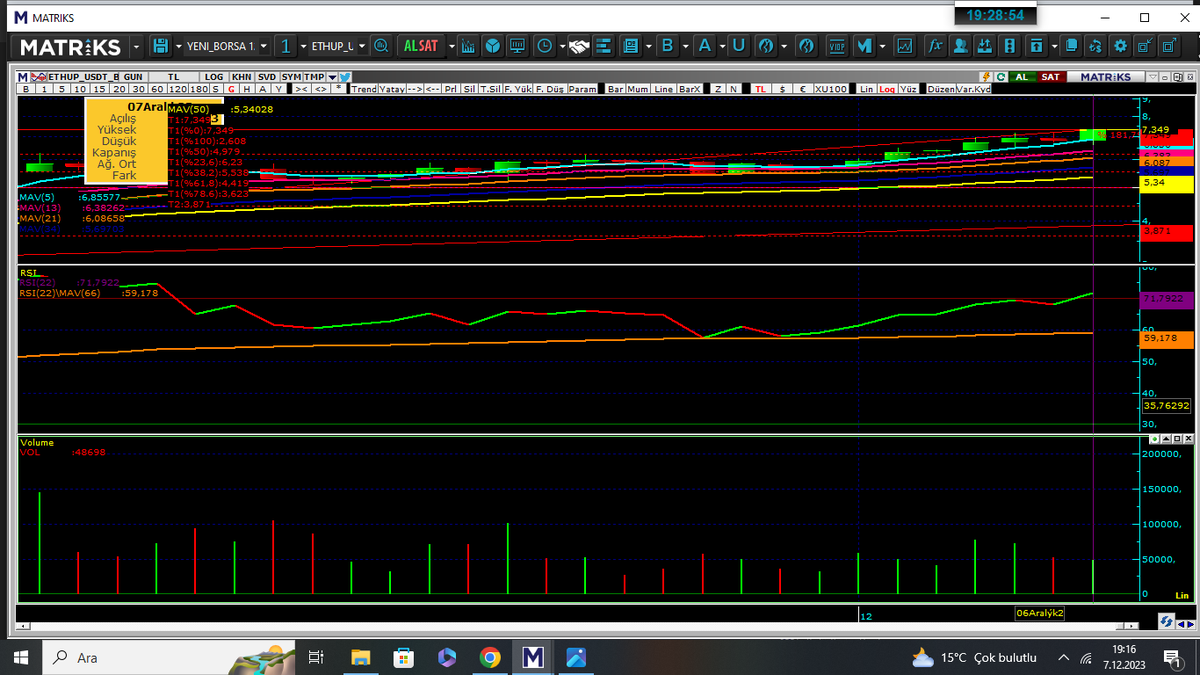Screen dimensions: 1200x675
Task: Click the news page icon in toolbar
Action: [x=630, y=46]
